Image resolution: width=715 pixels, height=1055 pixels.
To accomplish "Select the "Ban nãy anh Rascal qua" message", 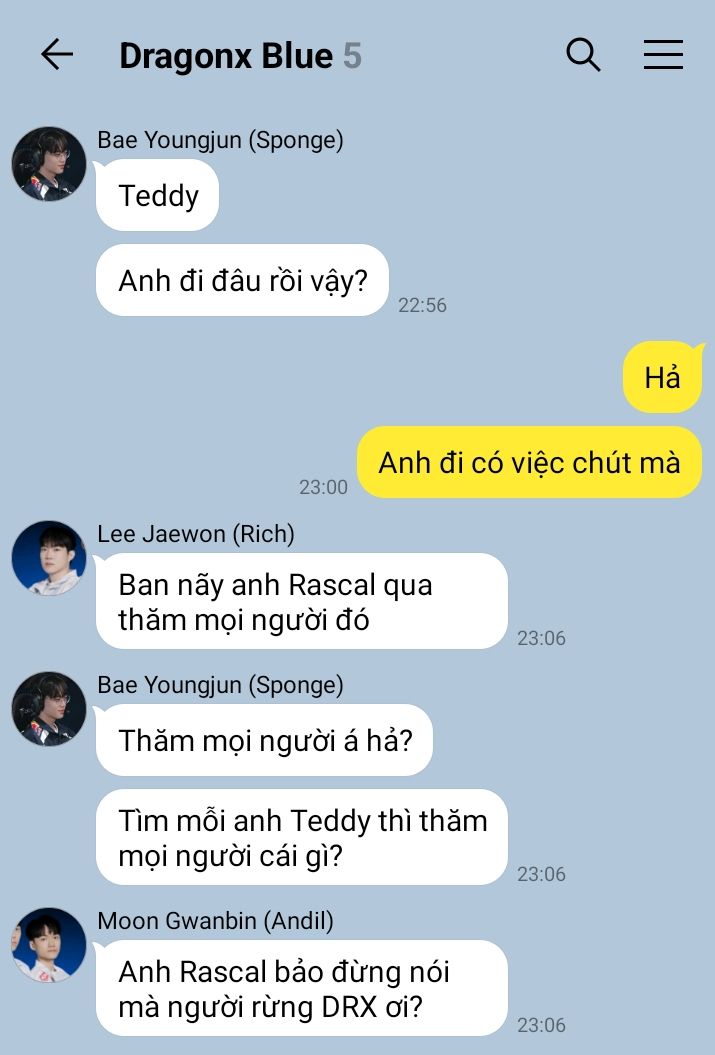I will point(301,602).
